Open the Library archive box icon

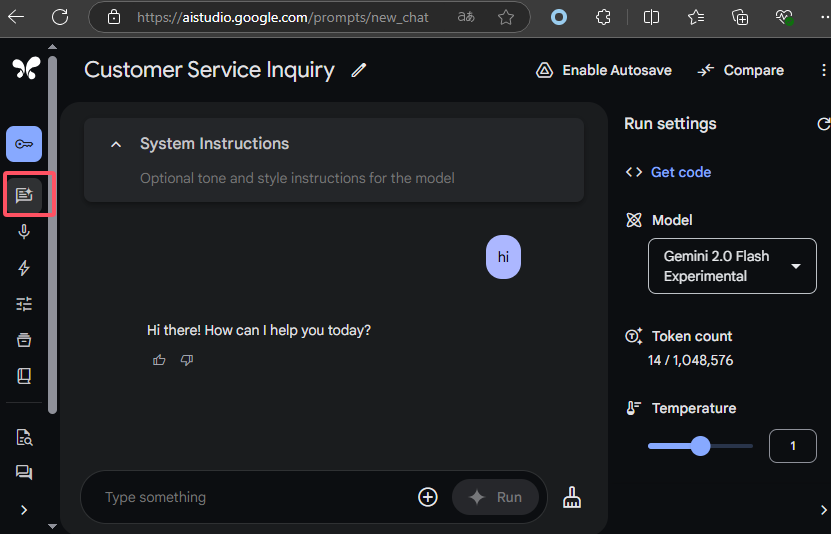(24, 340)
